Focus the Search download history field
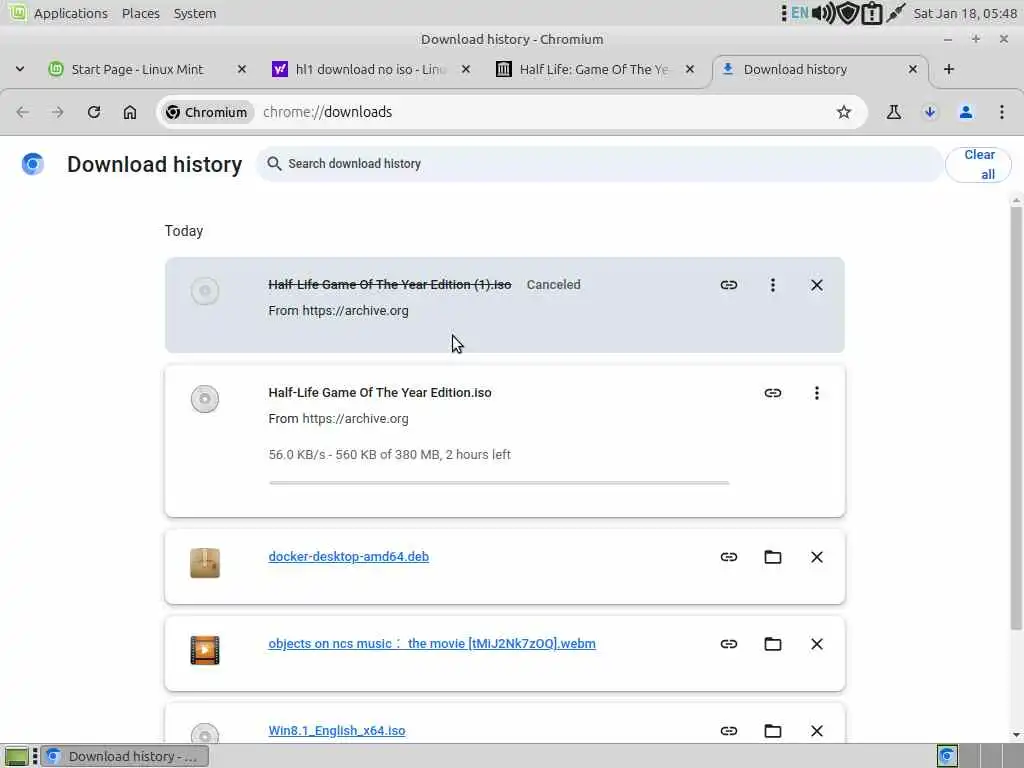Image resolution: width=1024 pixels, height=768 pixels. [x=600, y=164]
